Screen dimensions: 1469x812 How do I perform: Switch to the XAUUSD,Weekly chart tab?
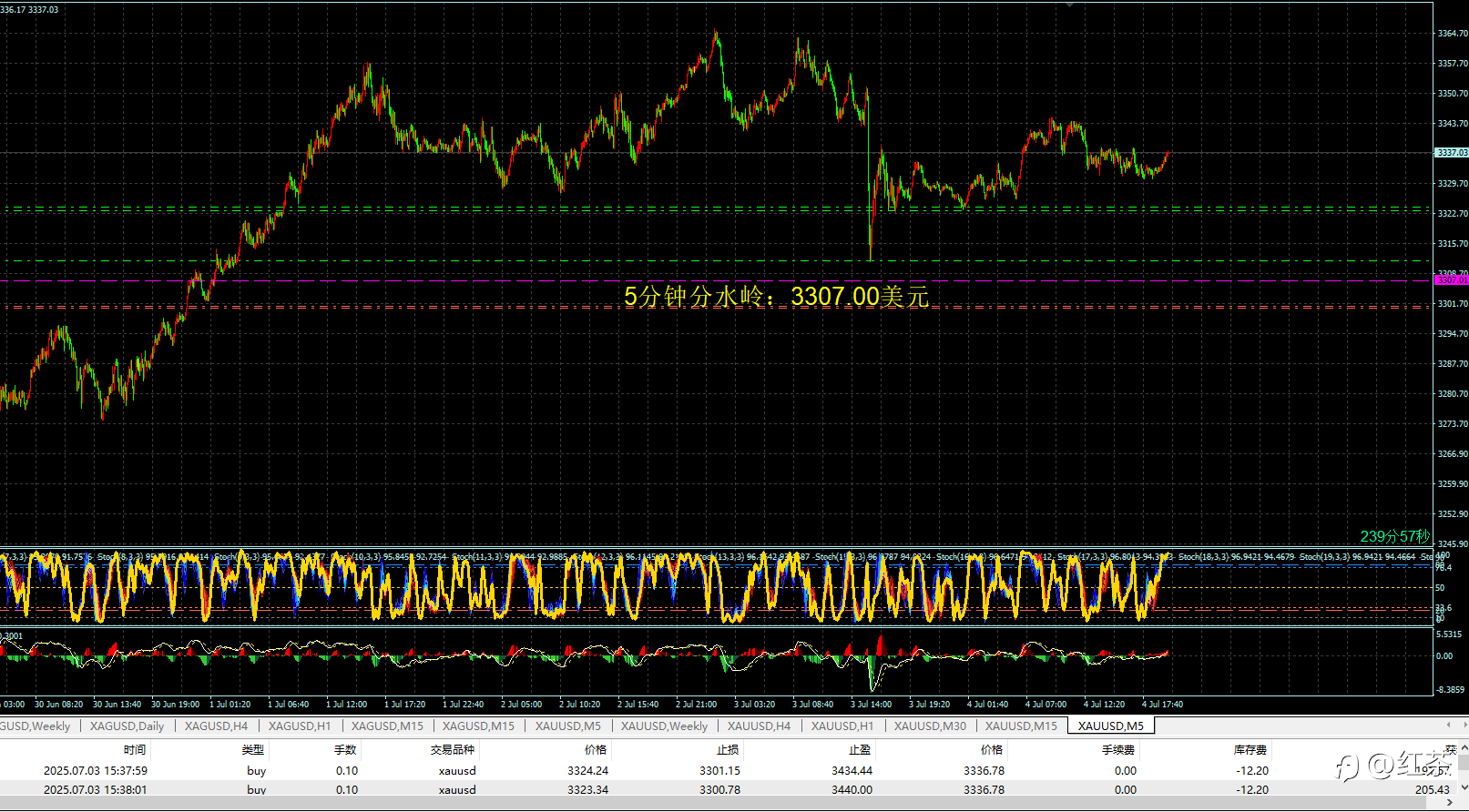pyautogui.click(x=664, y=726)
